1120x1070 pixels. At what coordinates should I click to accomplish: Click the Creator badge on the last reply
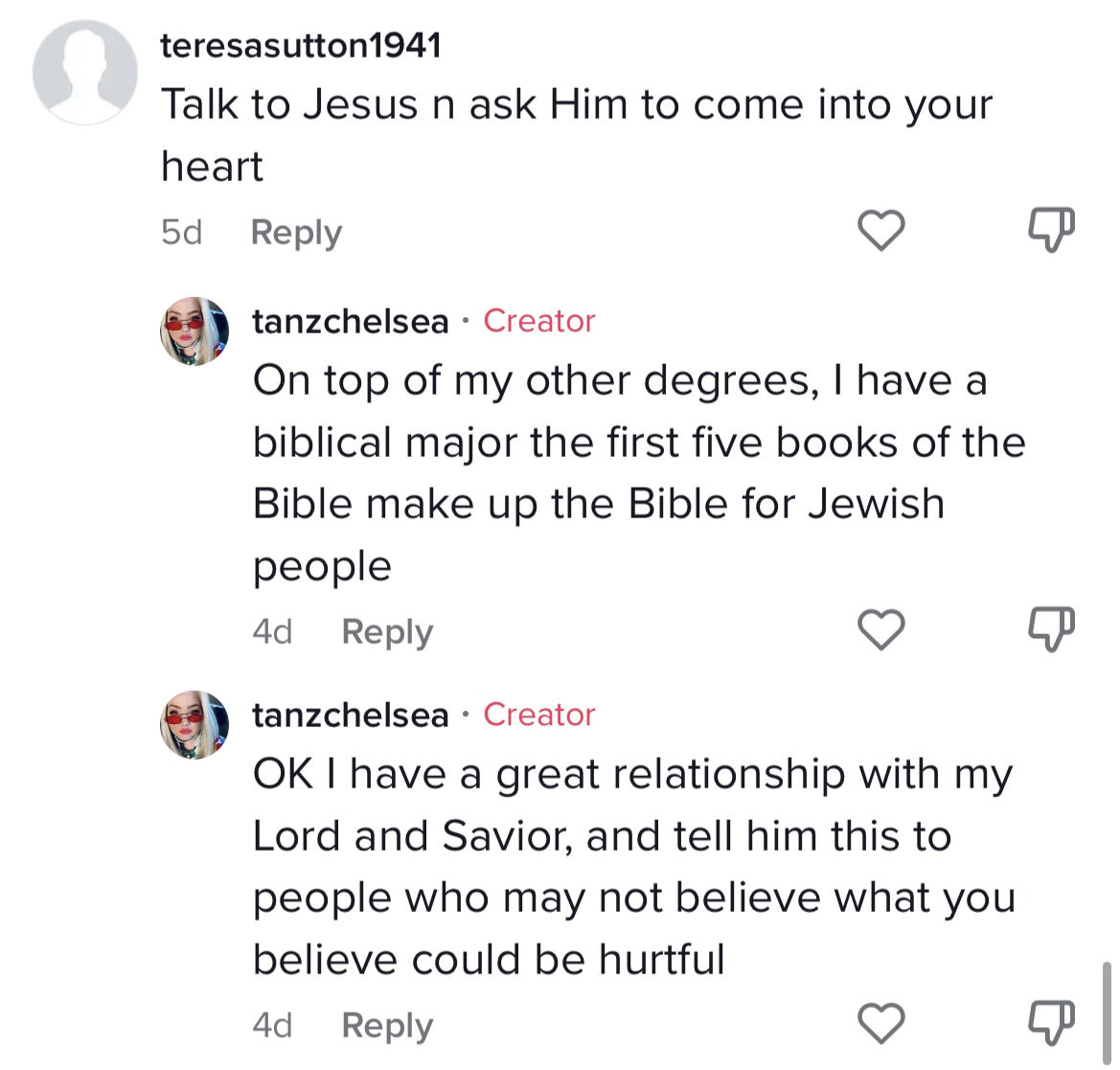[x=539, y=715]
